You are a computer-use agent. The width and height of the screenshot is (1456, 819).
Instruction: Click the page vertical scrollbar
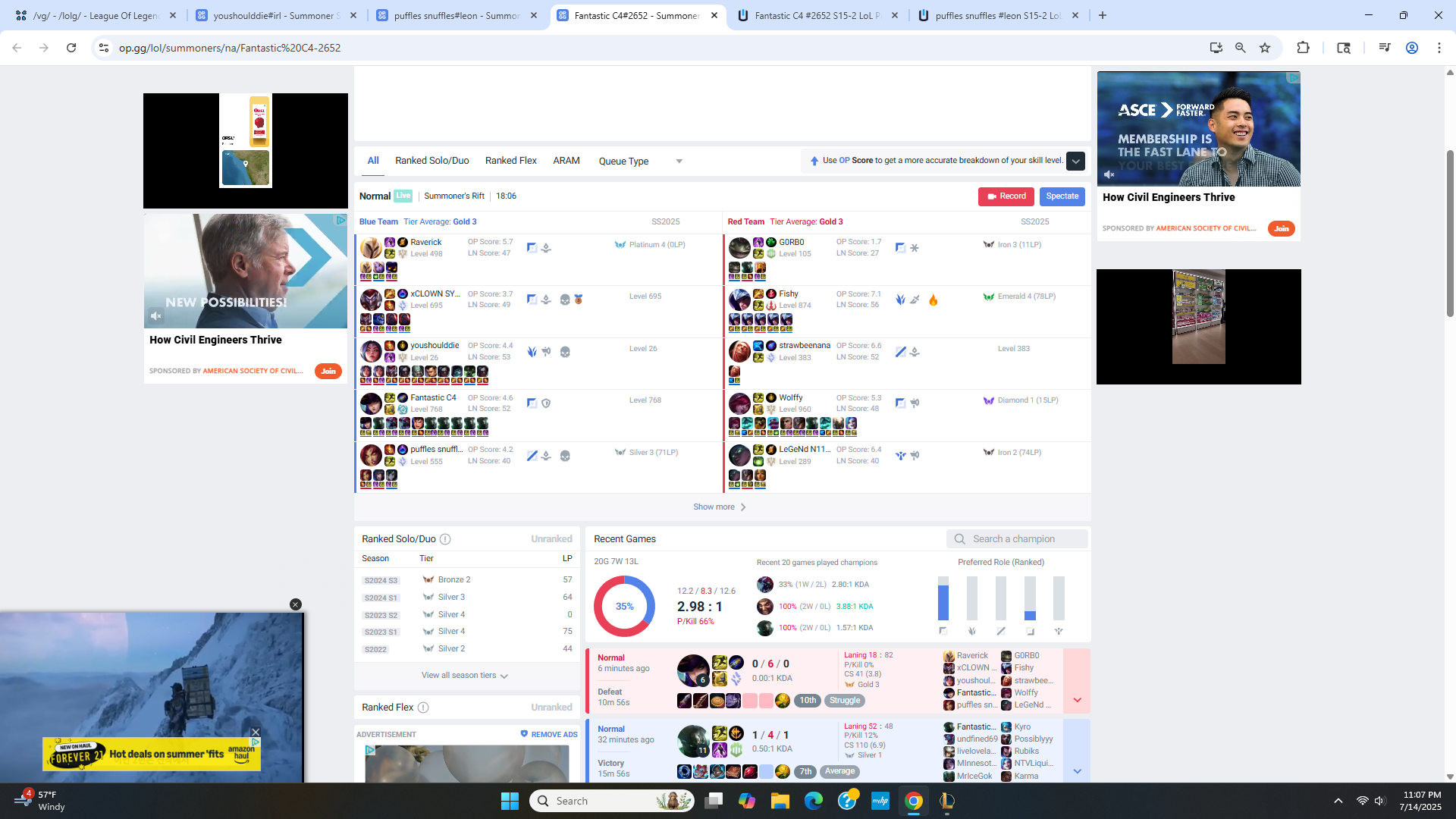[1450, 235]
